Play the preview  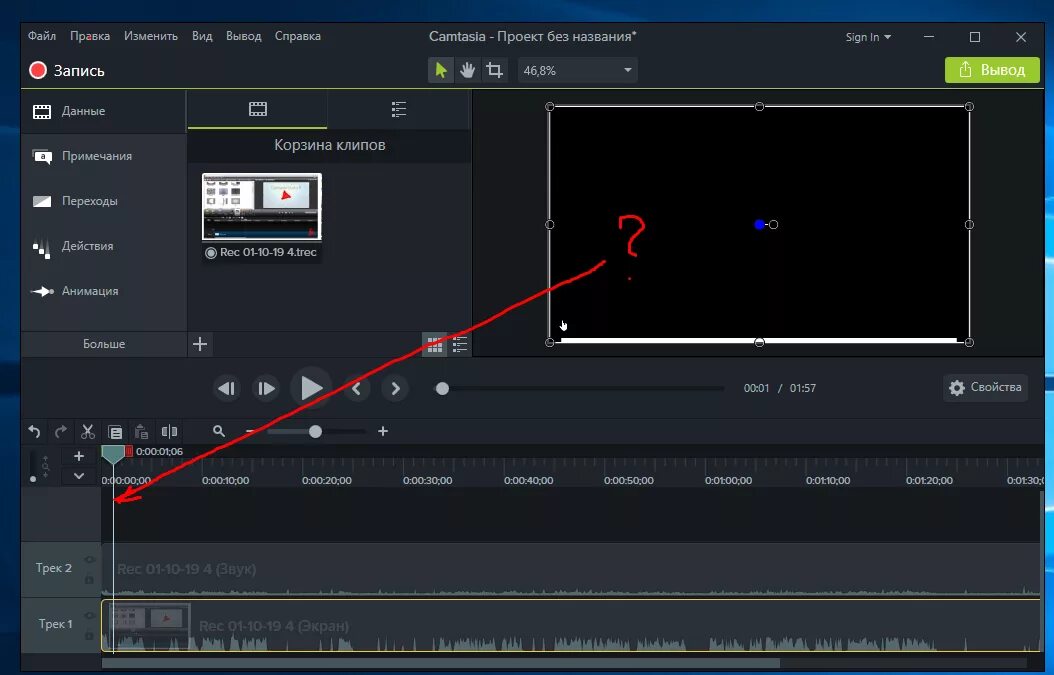click(311, 388)
